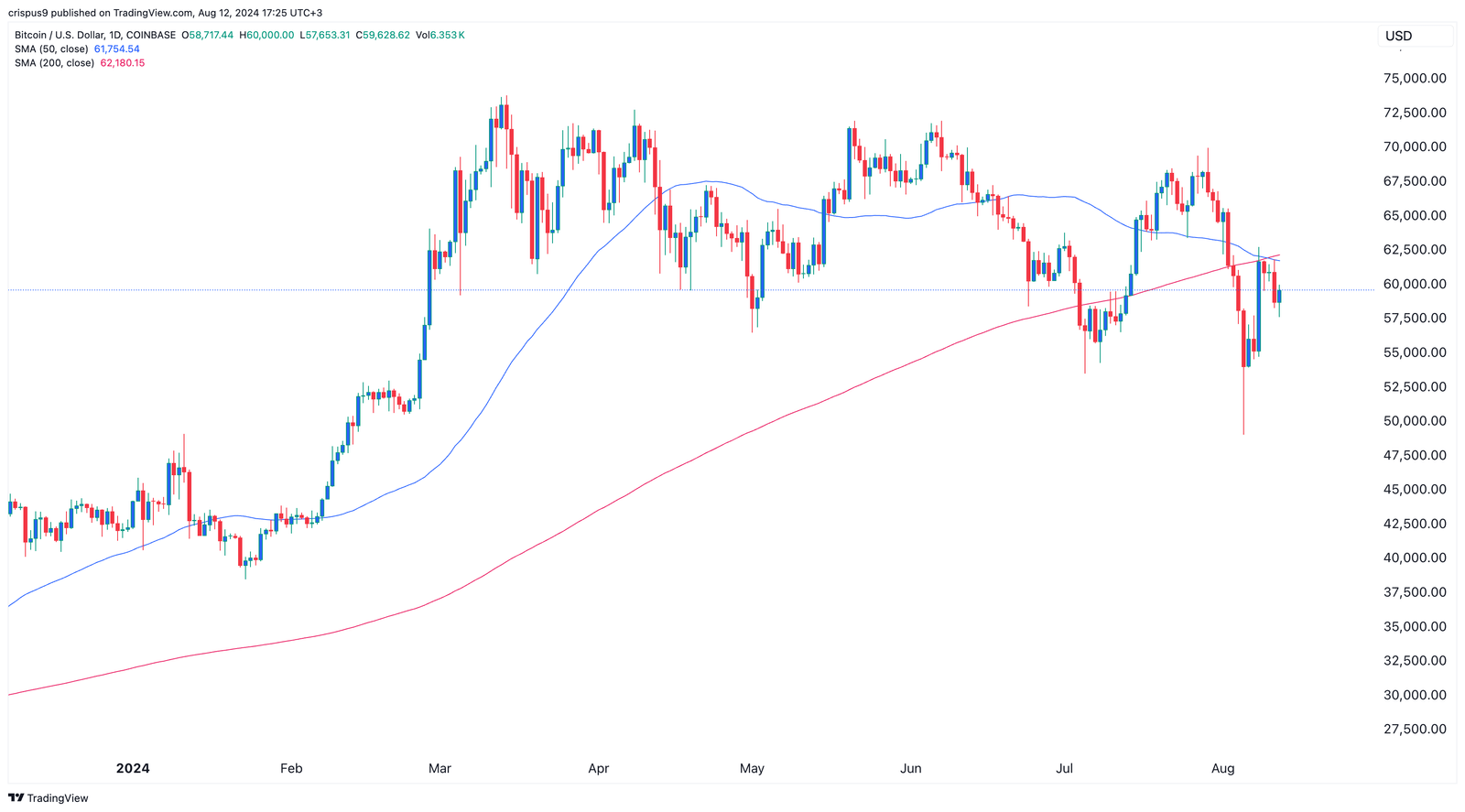Click the published on TradingView.com attribution line
The image size is (1465, 812).
(166, 13)
